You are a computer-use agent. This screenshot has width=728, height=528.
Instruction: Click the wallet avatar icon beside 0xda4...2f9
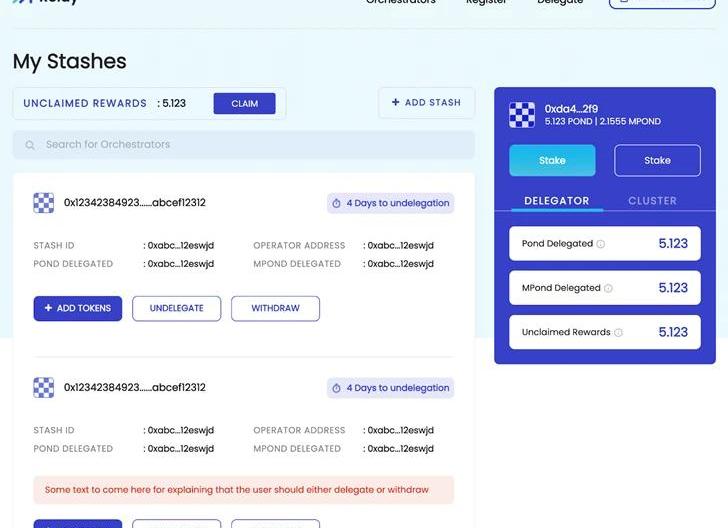(522, 115)
